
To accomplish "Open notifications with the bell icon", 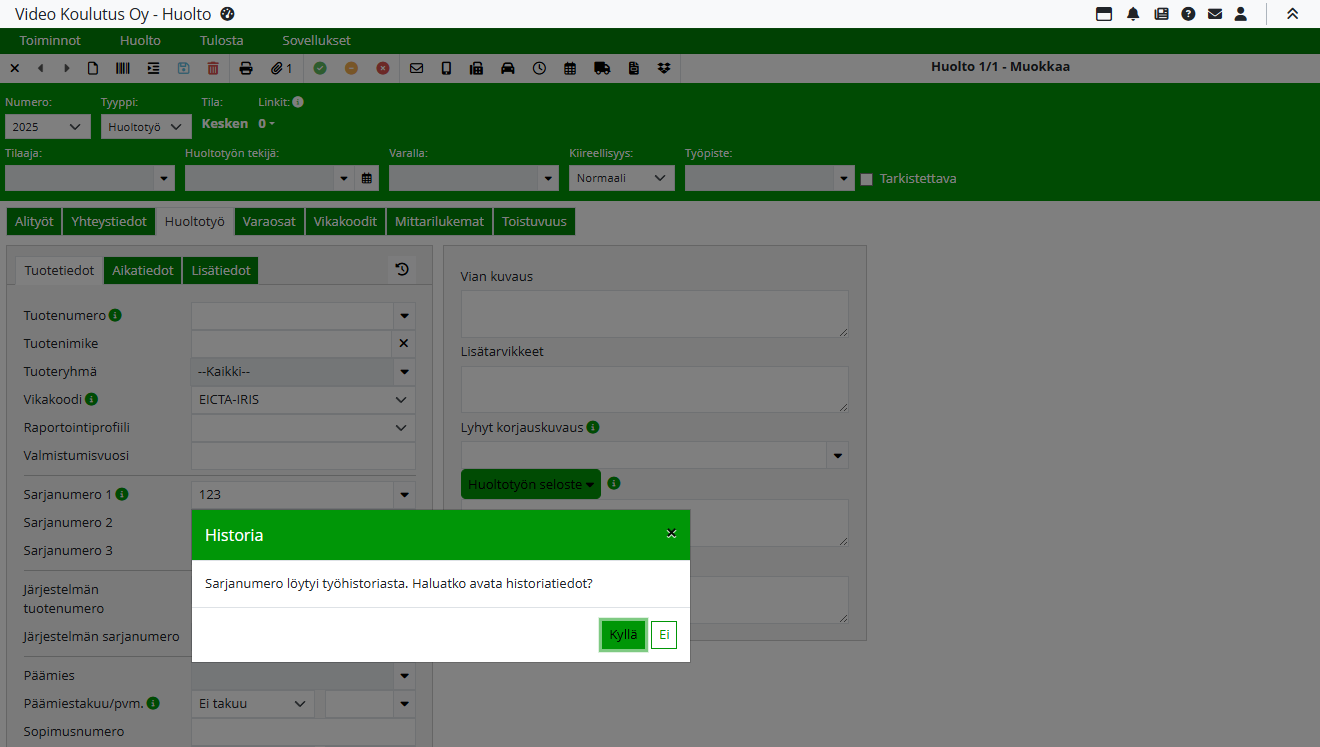I will pyautogui.click(x=1133, y=14).
